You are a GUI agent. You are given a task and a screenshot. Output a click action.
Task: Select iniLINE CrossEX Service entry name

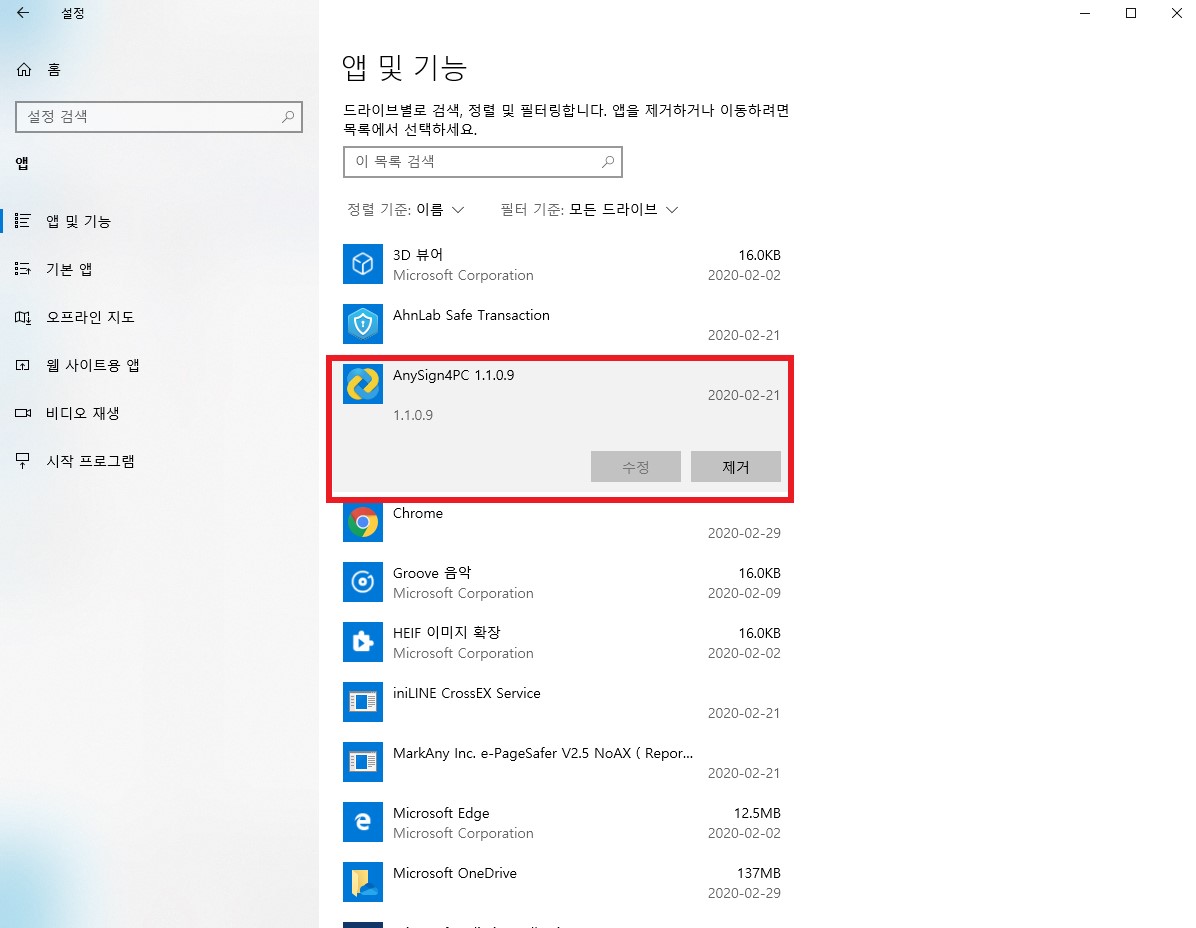467,693
